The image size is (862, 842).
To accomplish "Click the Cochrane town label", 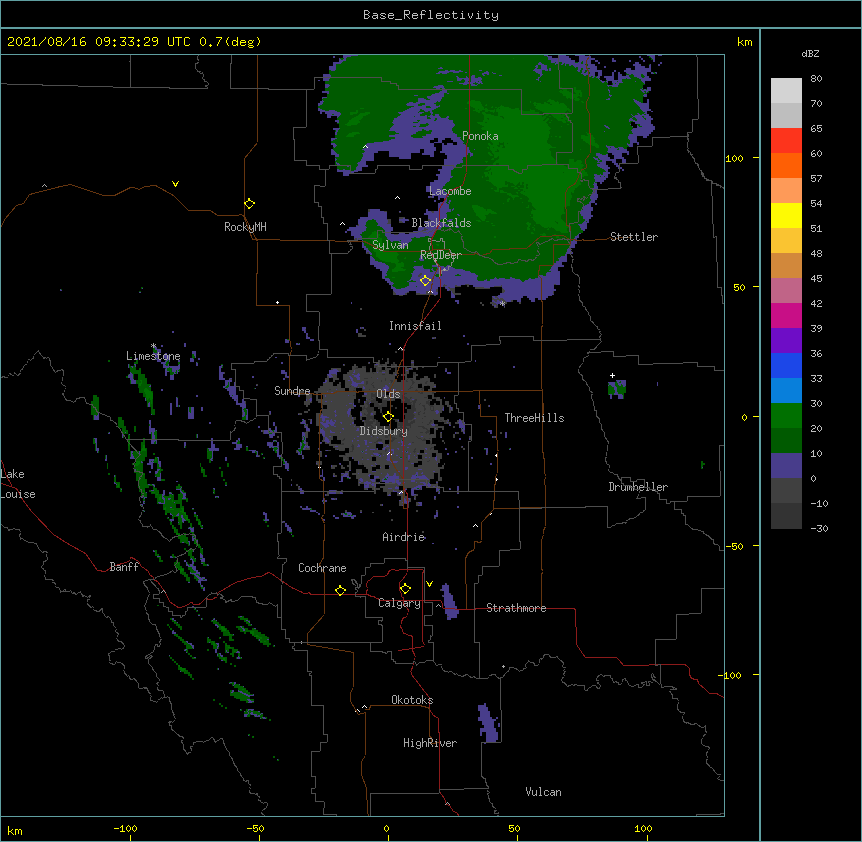I will (x=322, y=568).
